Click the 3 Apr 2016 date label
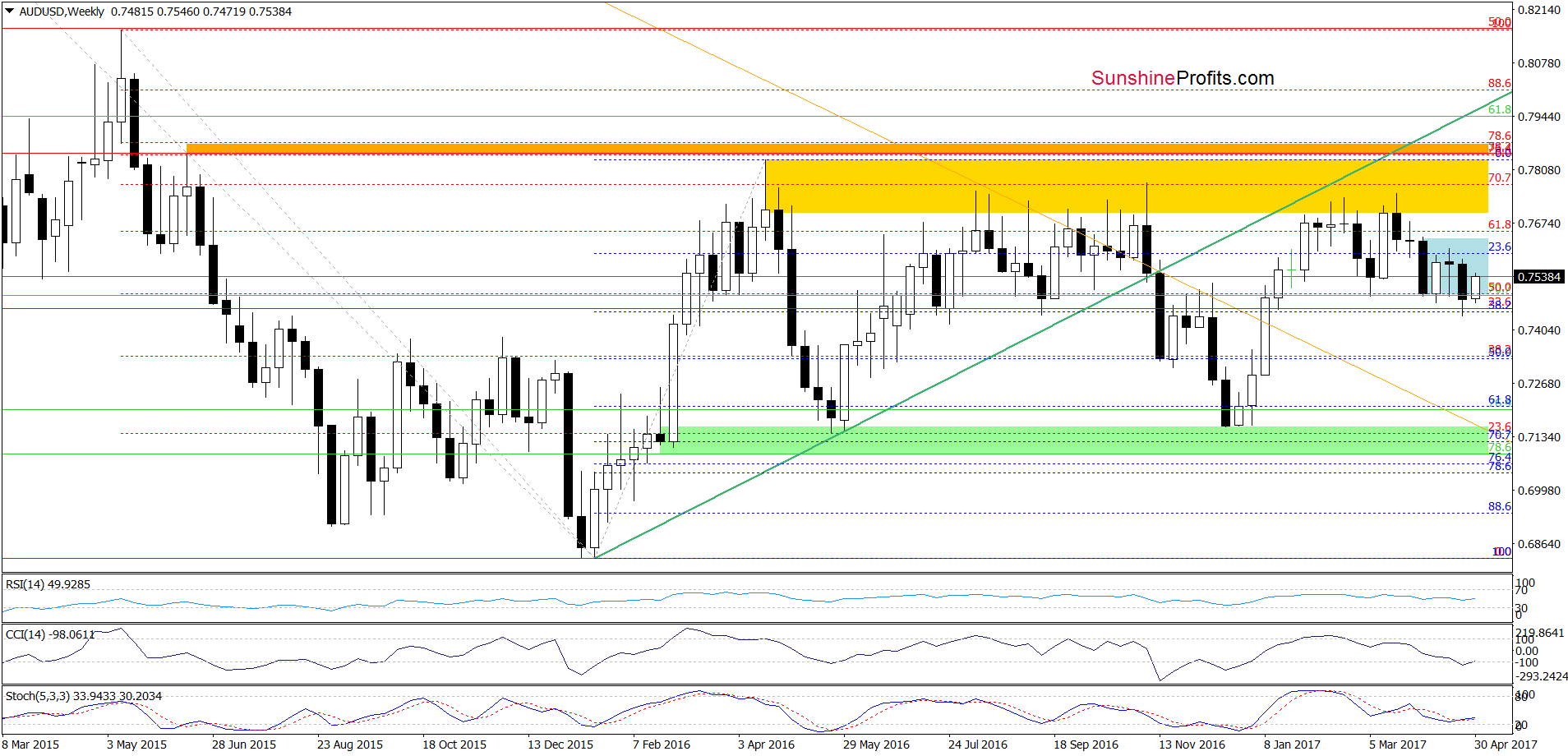This screenshot has height=756, width=1568. click(x=767, y=744)
